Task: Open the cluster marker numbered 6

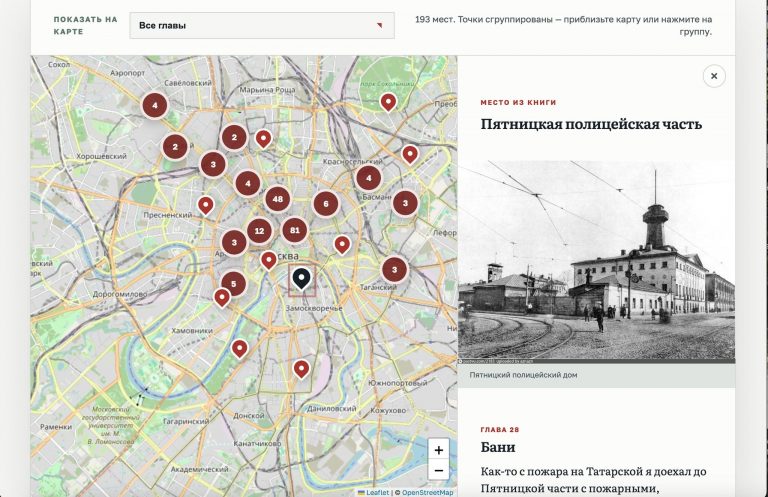Action: (326, 204)
